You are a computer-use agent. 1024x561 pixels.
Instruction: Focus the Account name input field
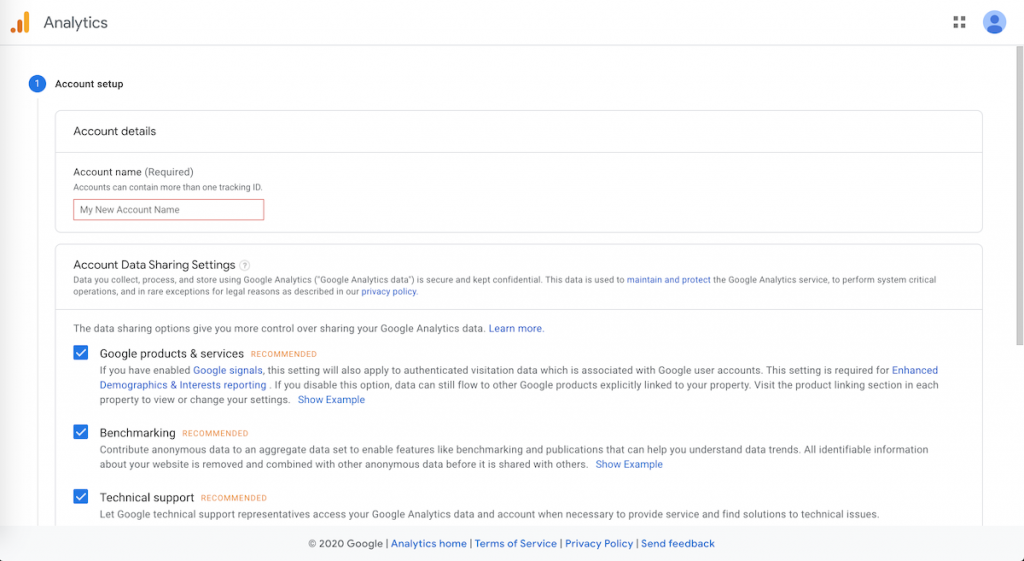coord(168,210)
